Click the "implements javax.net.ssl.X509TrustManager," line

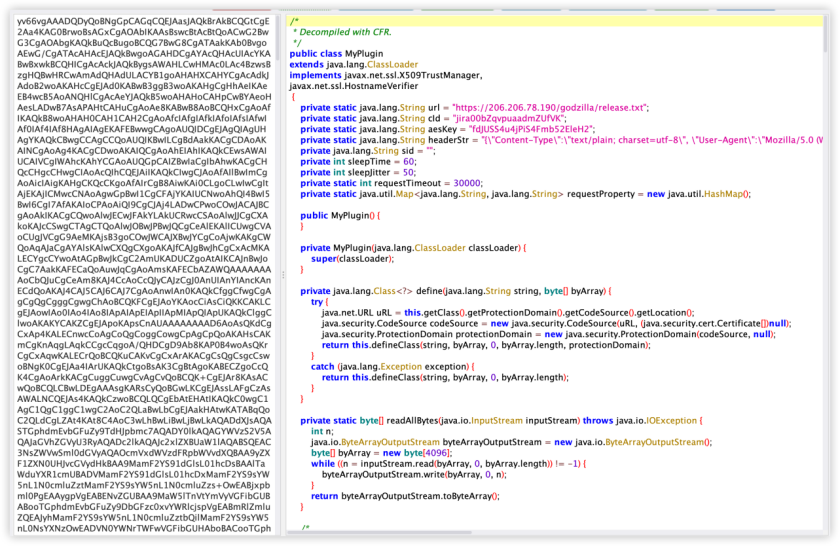pos(386,75)
